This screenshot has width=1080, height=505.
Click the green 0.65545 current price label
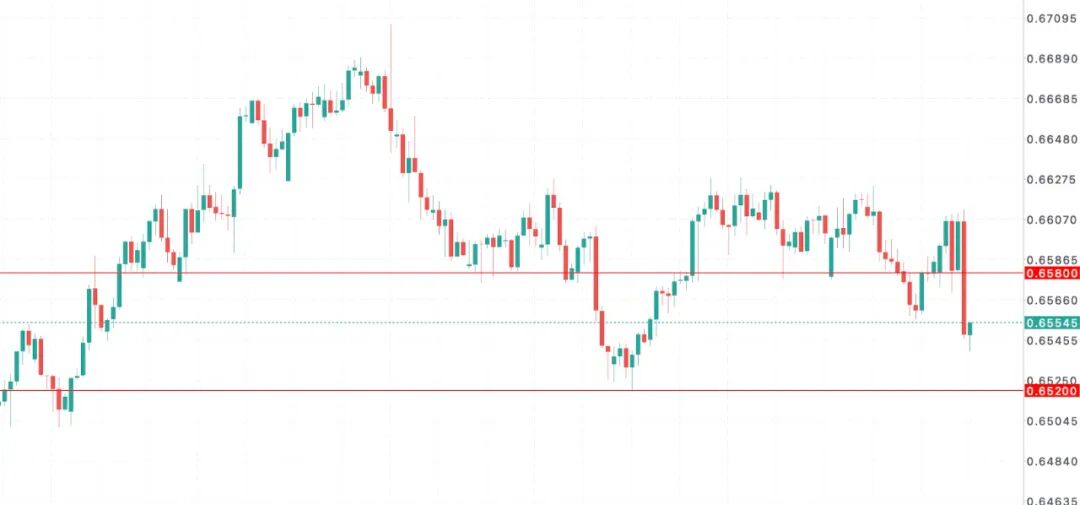pyautogui.click(x=1051, y=323)
